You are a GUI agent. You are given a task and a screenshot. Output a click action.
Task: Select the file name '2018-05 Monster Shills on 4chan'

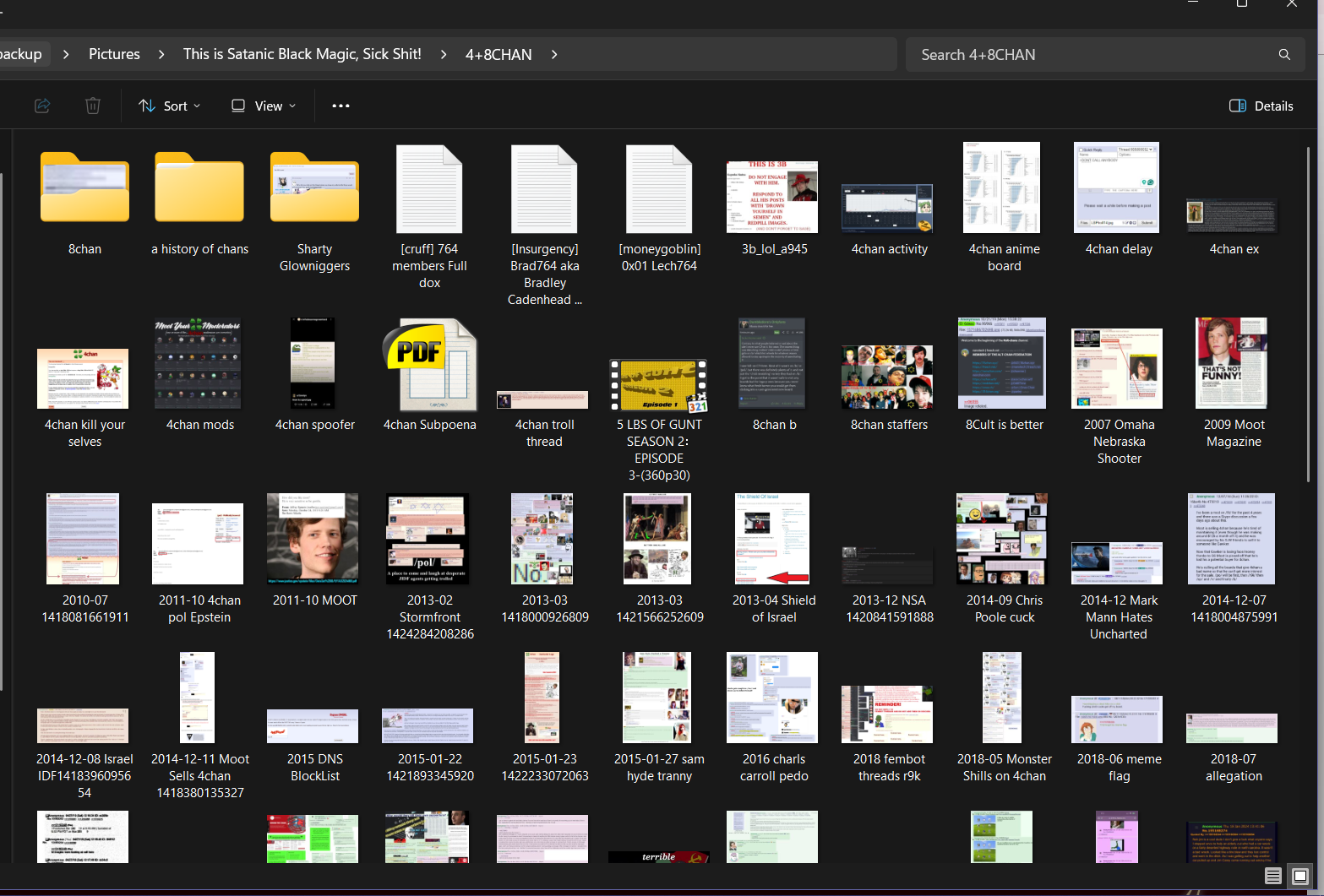click(1004, 768)
